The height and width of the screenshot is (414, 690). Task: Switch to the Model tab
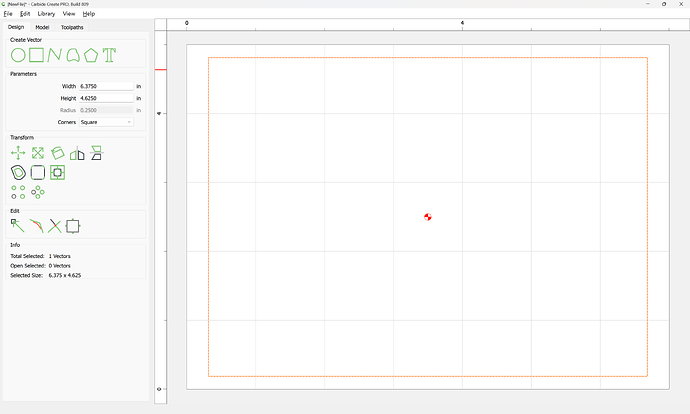click(x=42, y=27)
